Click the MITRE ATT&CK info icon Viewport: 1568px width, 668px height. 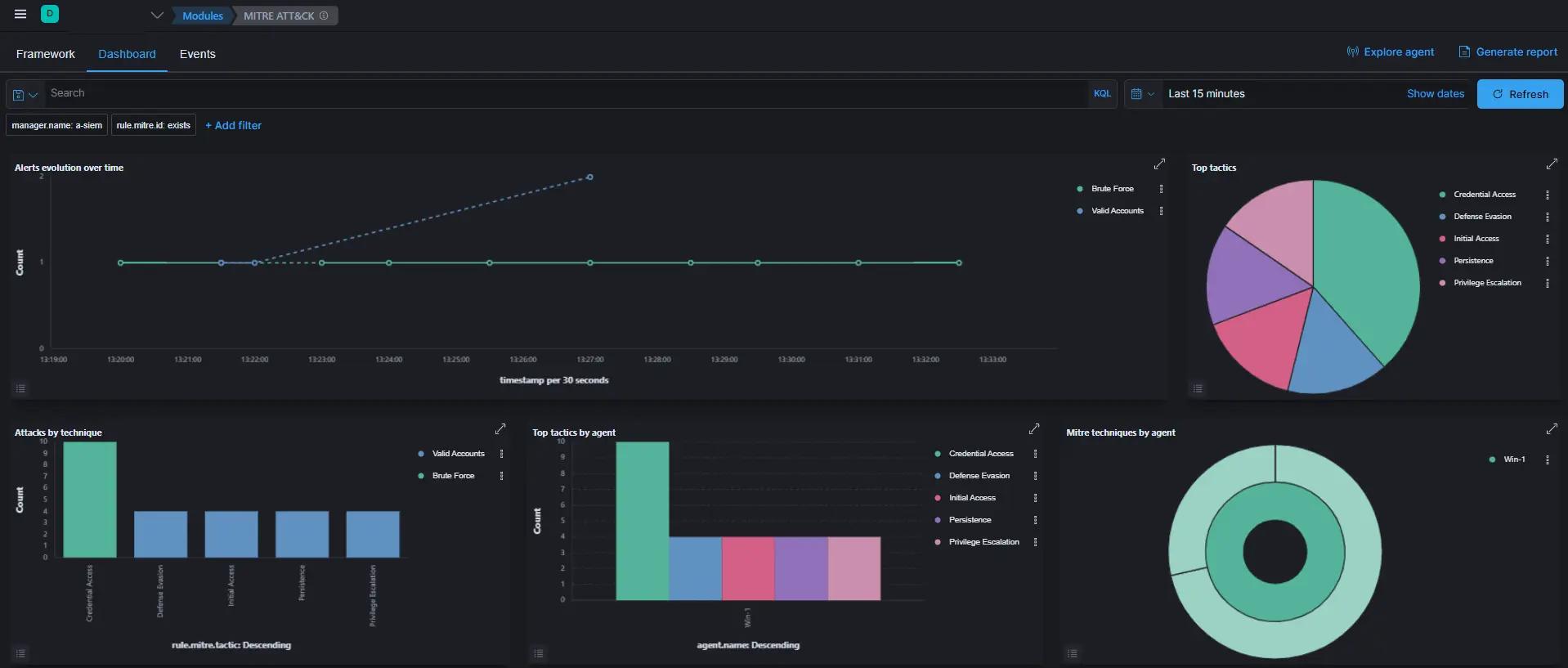click(324, 16)
